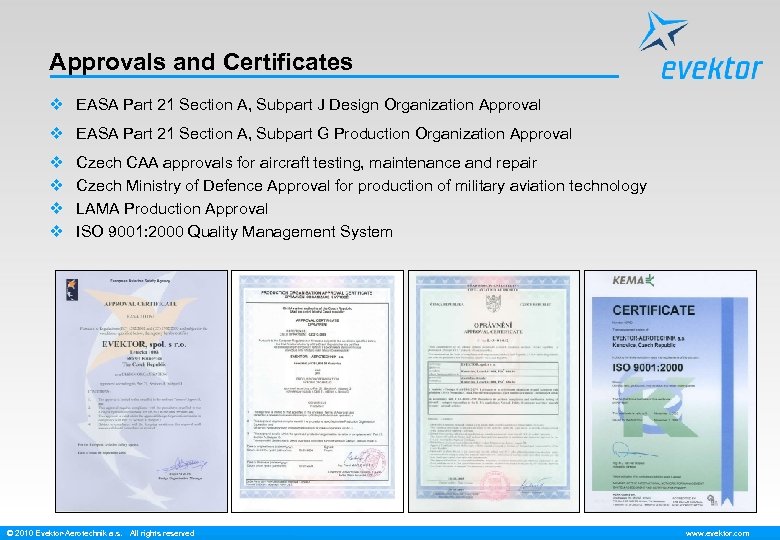780x540 pixels.
Task: Select the Czech CAA approvals bullet text
Action: tap(306, 163)
